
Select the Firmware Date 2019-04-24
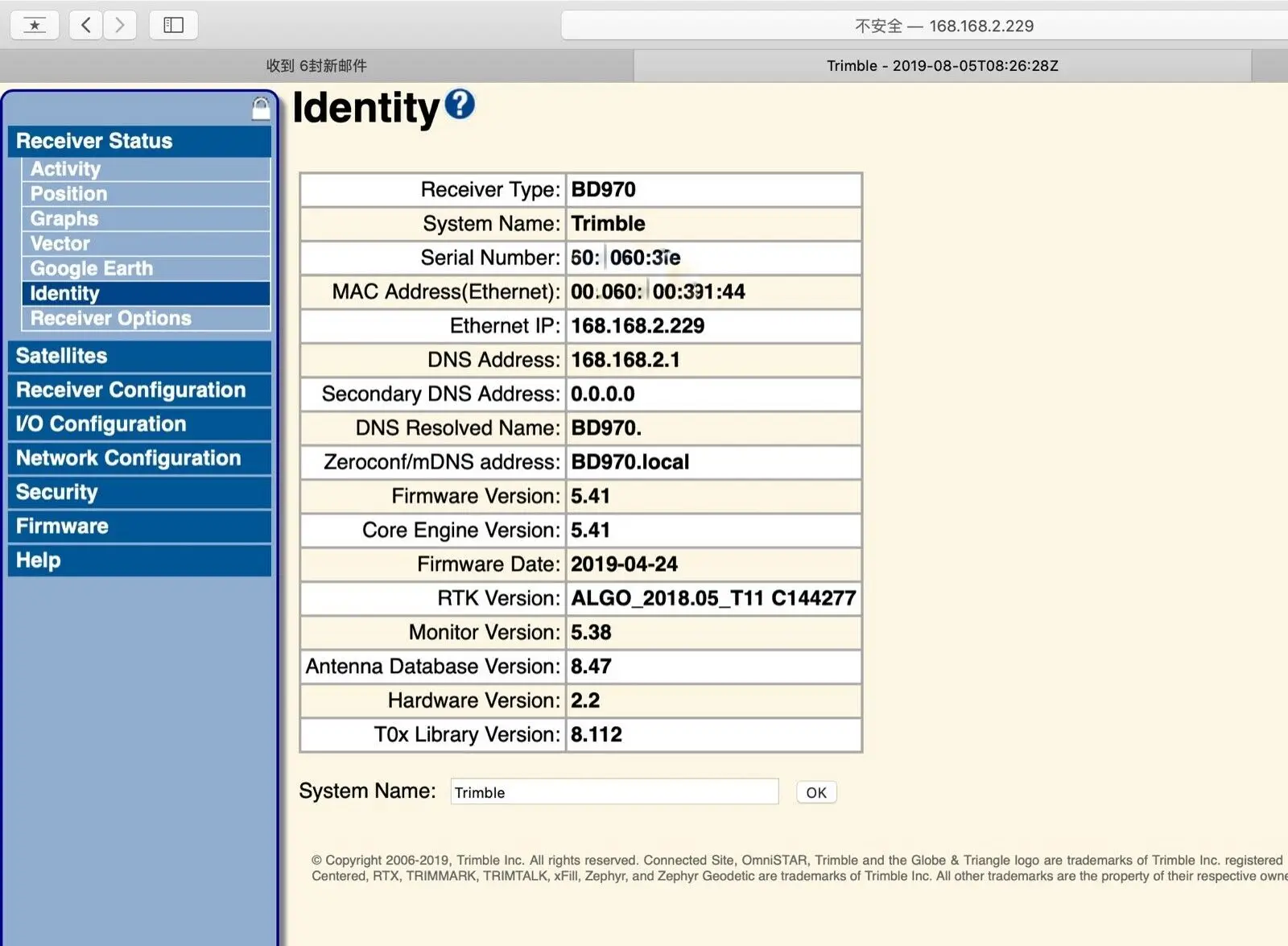[625, 564]
